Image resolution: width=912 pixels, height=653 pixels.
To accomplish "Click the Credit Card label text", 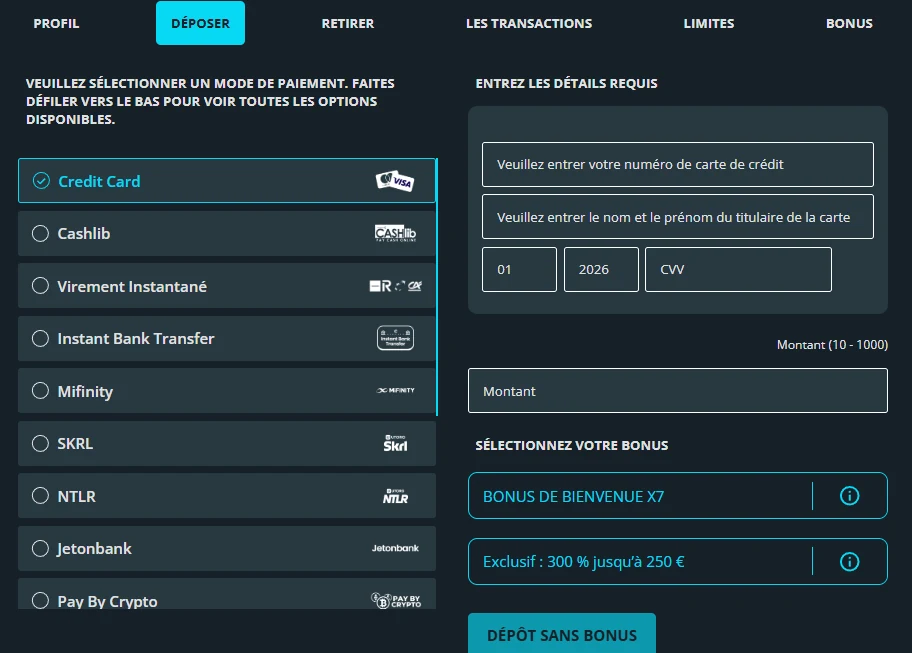I will click(x=99, y=181).
